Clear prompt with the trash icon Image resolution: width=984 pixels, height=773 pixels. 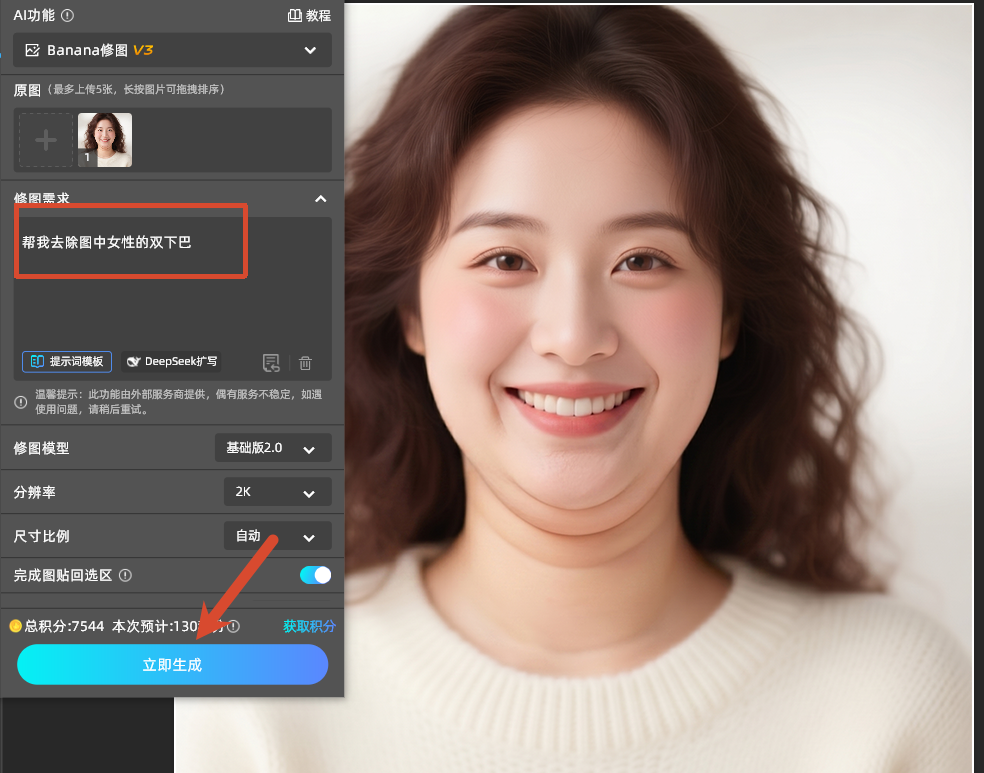point(306,363)
